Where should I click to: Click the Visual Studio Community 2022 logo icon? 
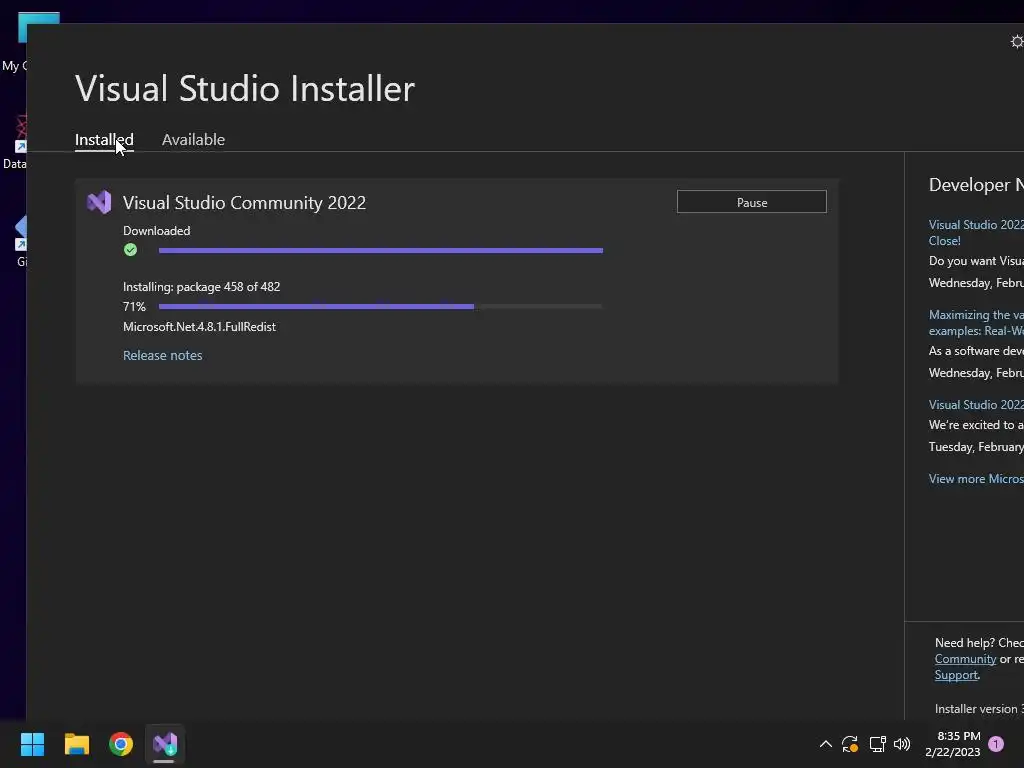[x=99, y=202]
